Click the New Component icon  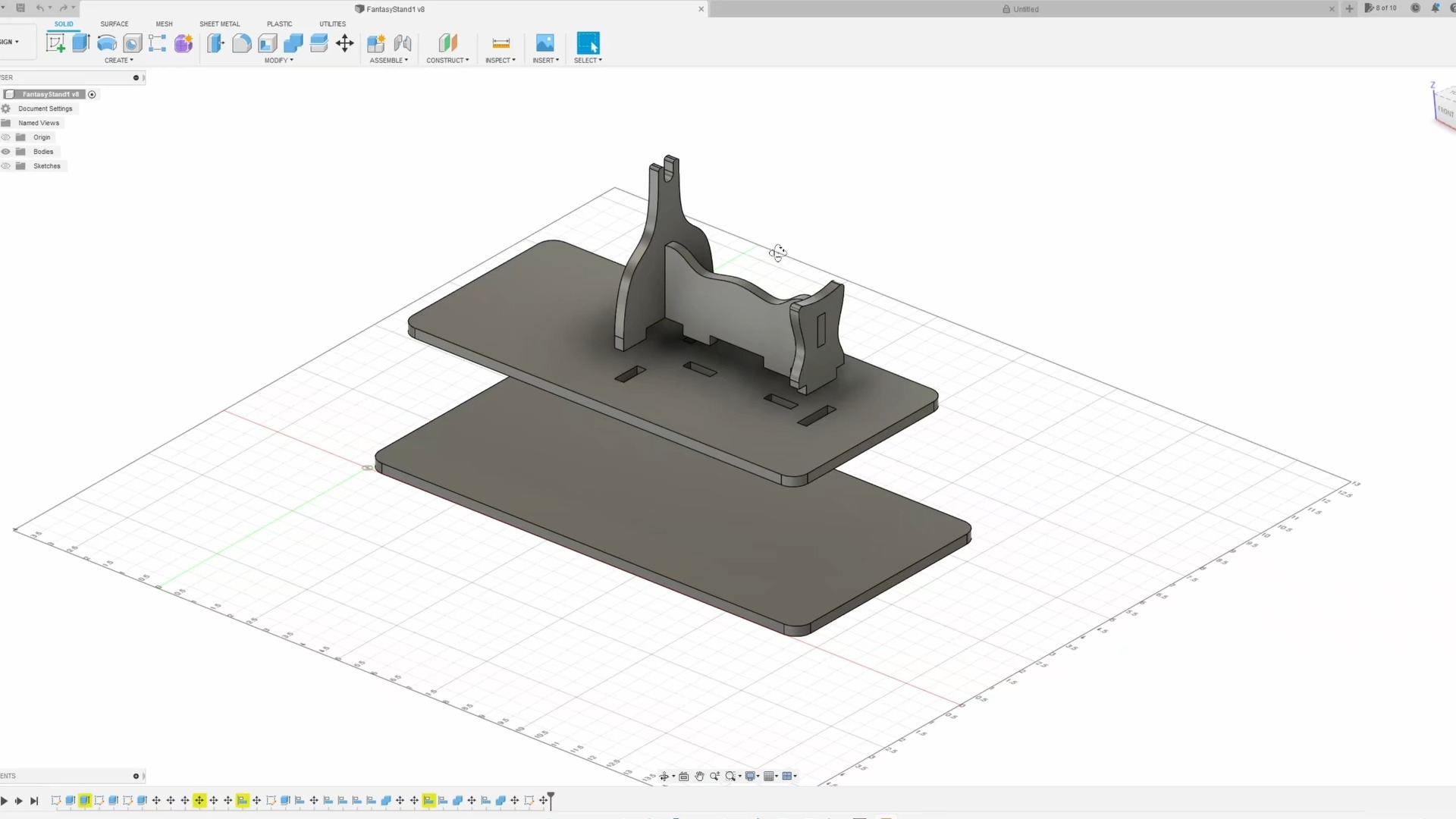[376, 43]
